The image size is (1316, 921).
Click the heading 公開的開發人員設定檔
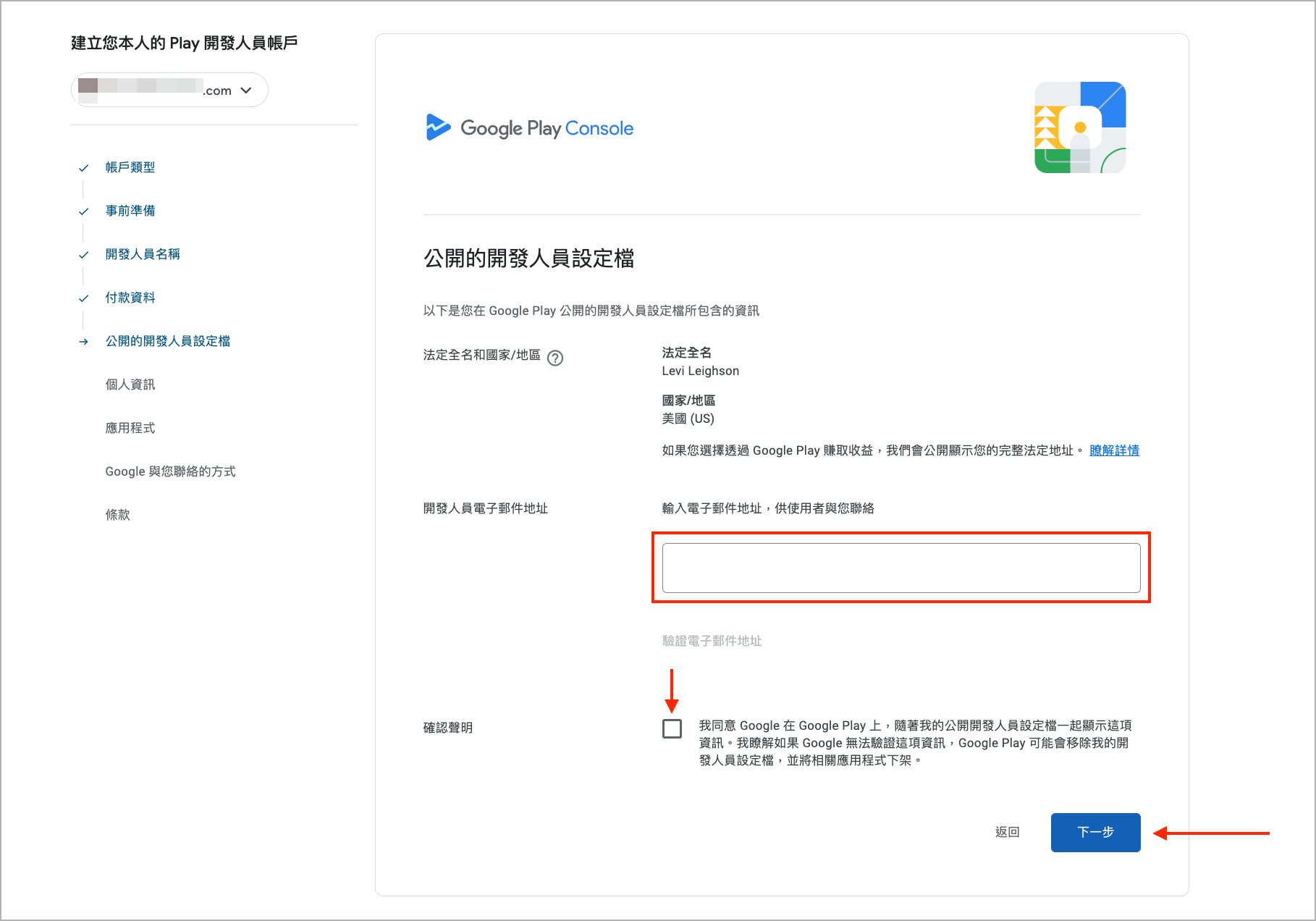(529, 258)
